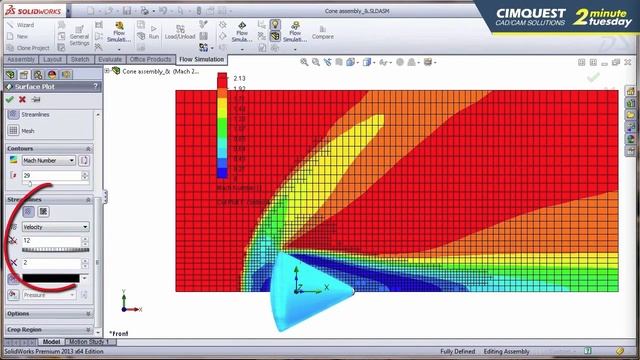Open the ConfigurationManager tab icon
The width and height of the screenshot is (640, 360).
coord(38,74)
